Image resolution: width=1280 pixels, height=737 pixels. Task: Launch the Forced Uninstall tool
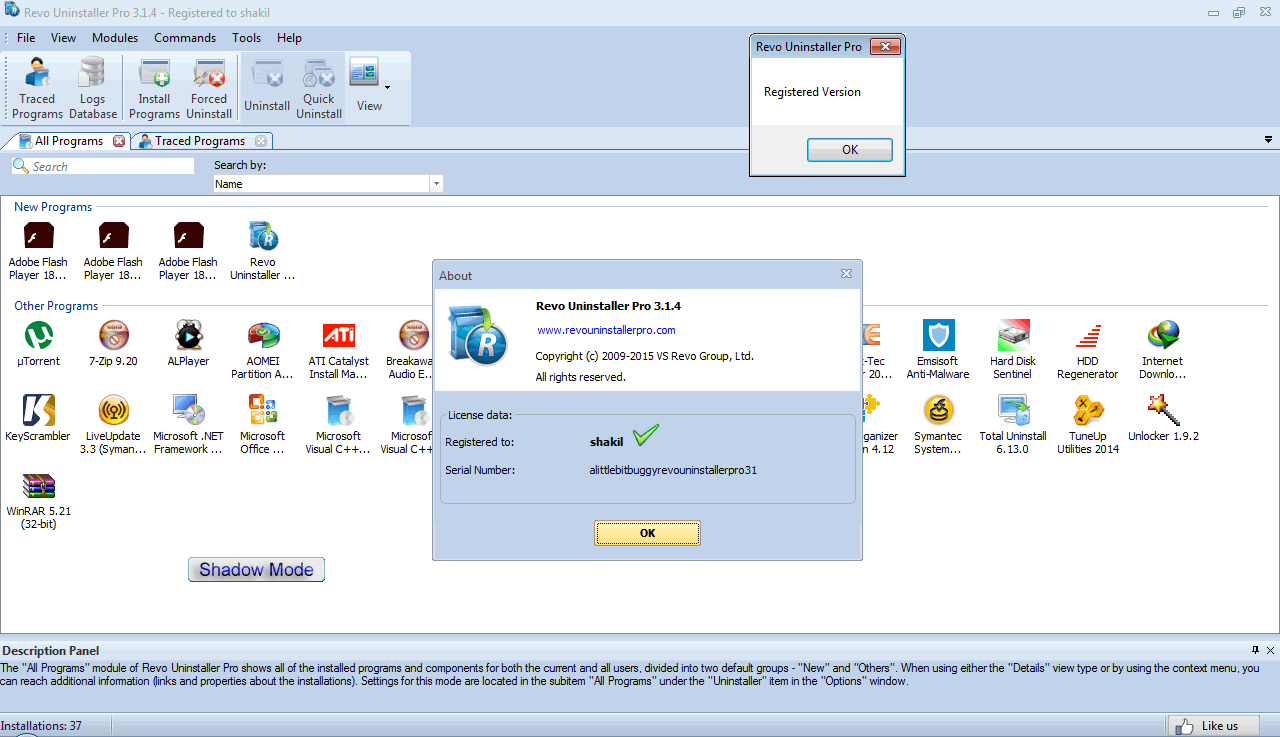209,89
